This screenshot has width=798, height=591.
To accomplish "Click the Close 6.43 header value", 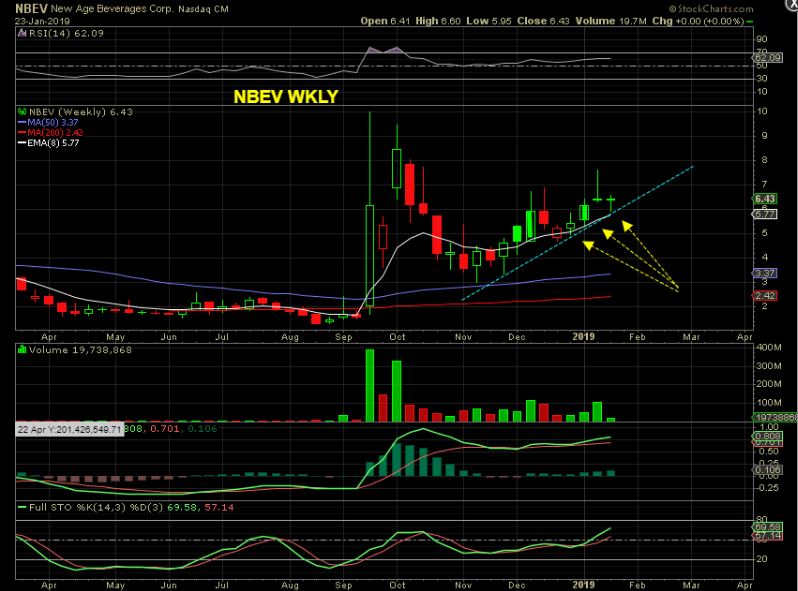I will tap(543, 21).
